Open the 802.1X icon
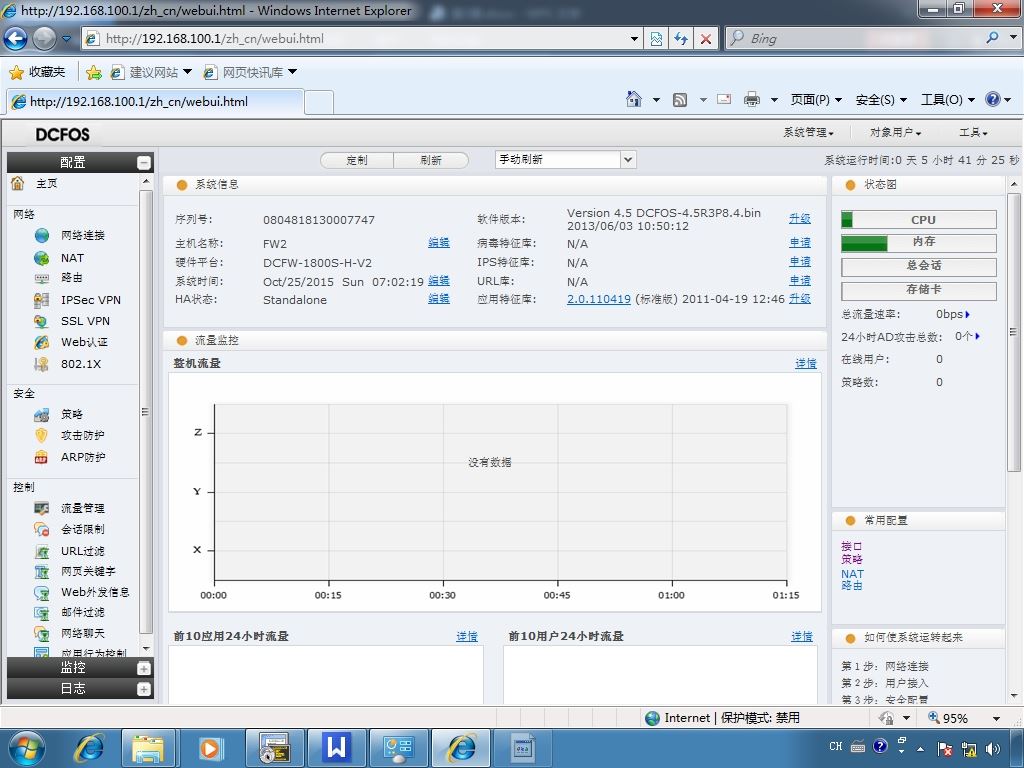 click(42, 364)
